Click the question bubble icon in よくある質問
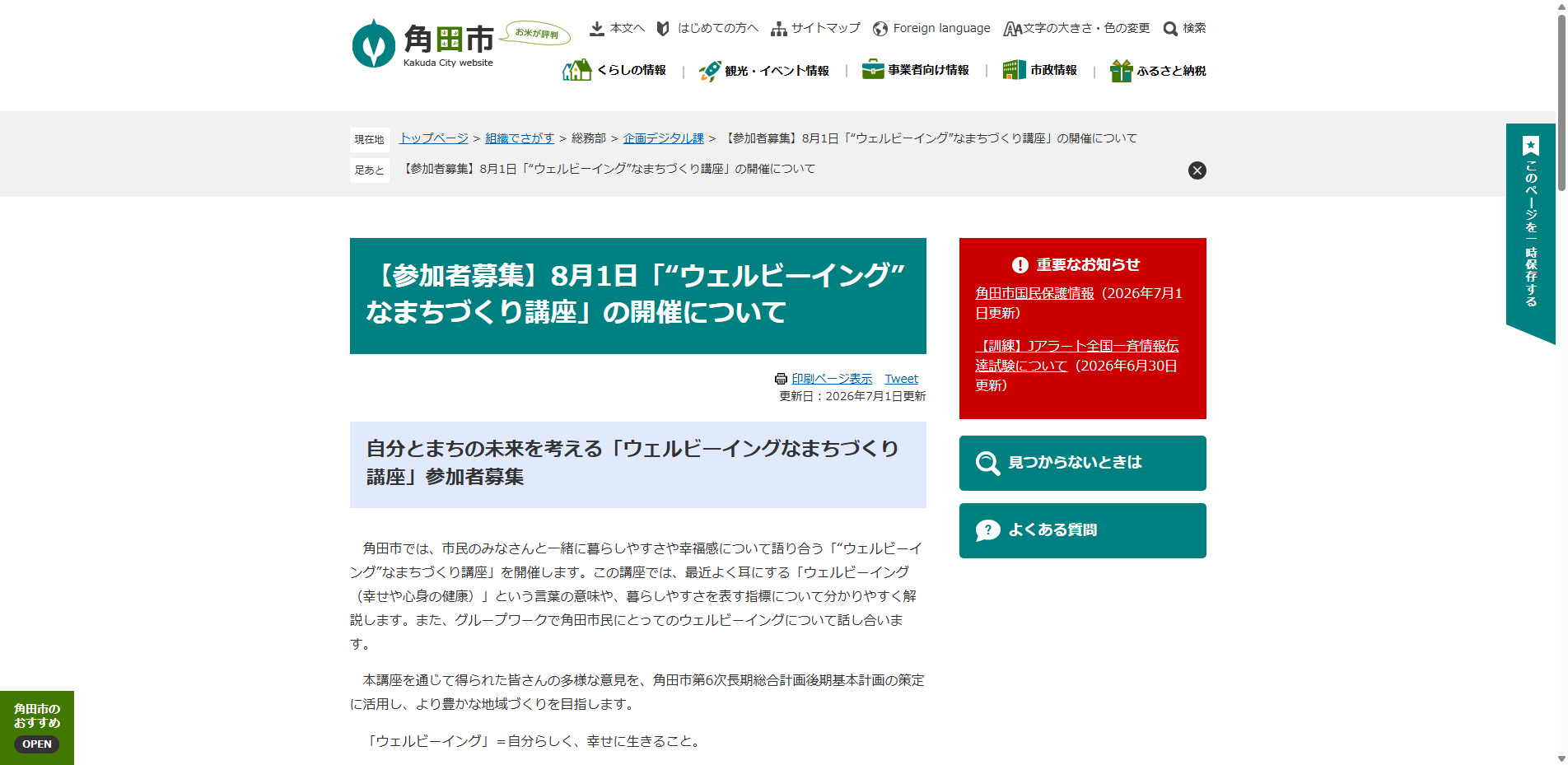 tap(987, 530)
